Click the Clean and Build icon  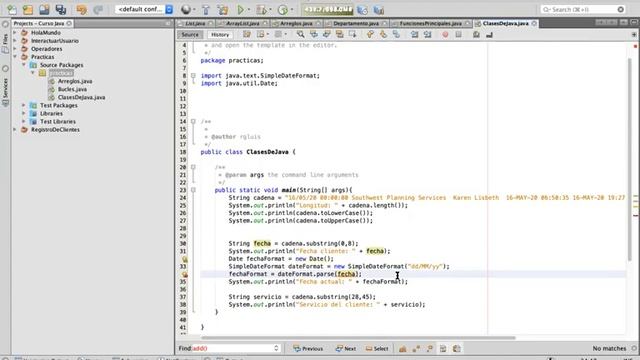click(223, 9)
